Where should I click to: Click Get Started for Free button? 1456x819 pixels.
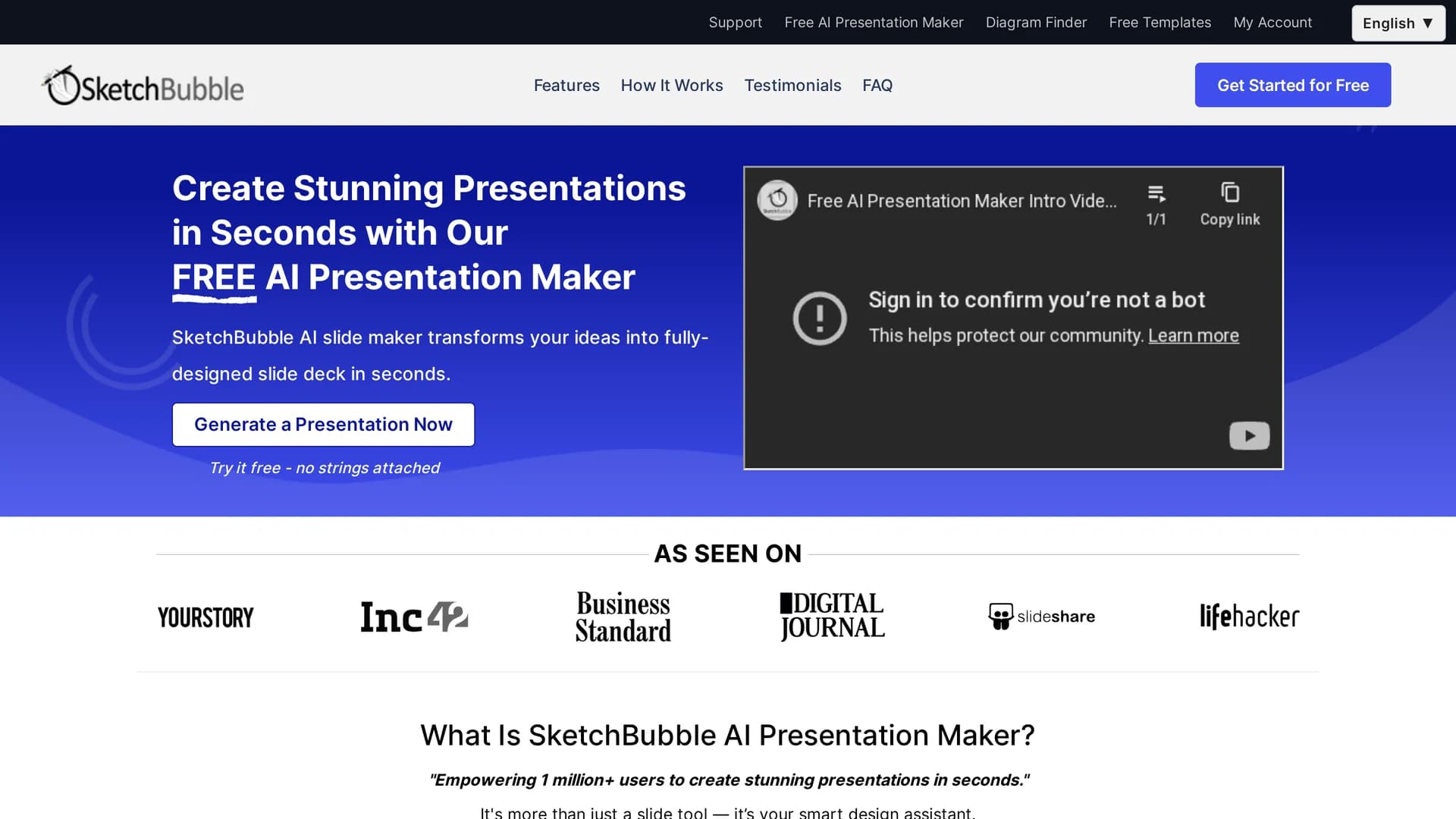(1293, 85)
